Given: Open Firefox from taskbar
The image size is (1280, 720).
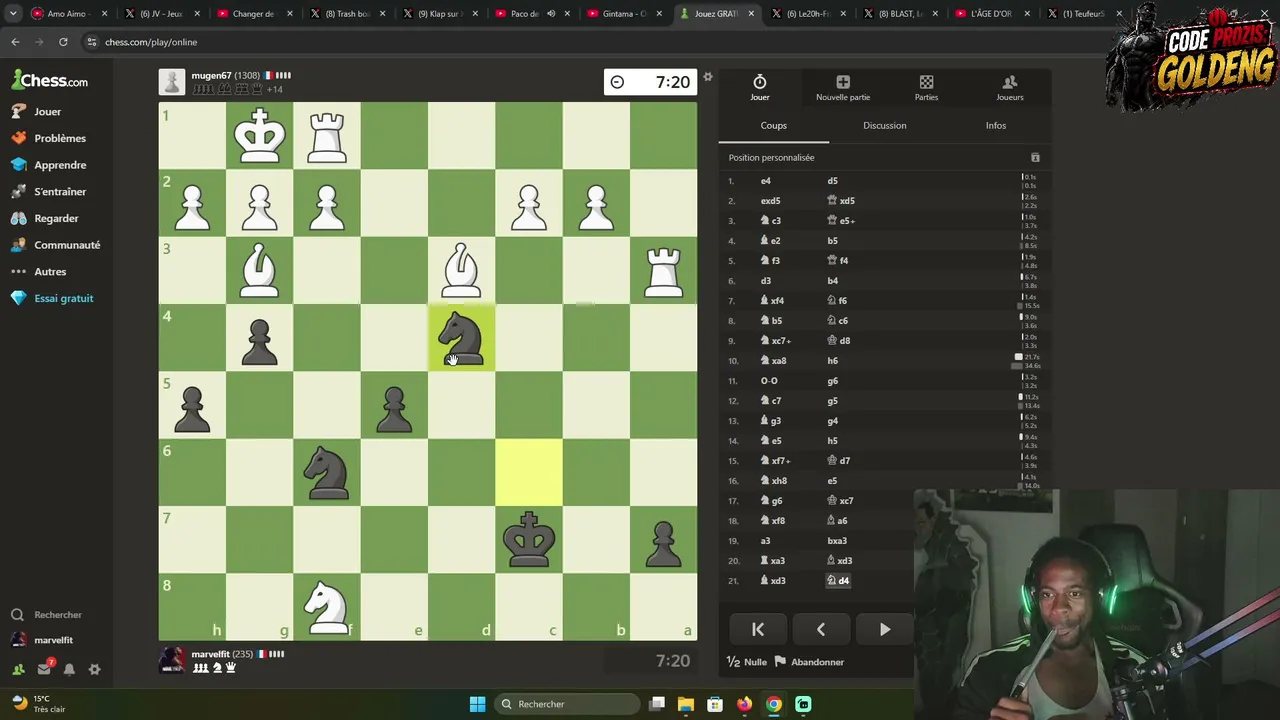Looking at the screenshot, I should coord(744,704).
